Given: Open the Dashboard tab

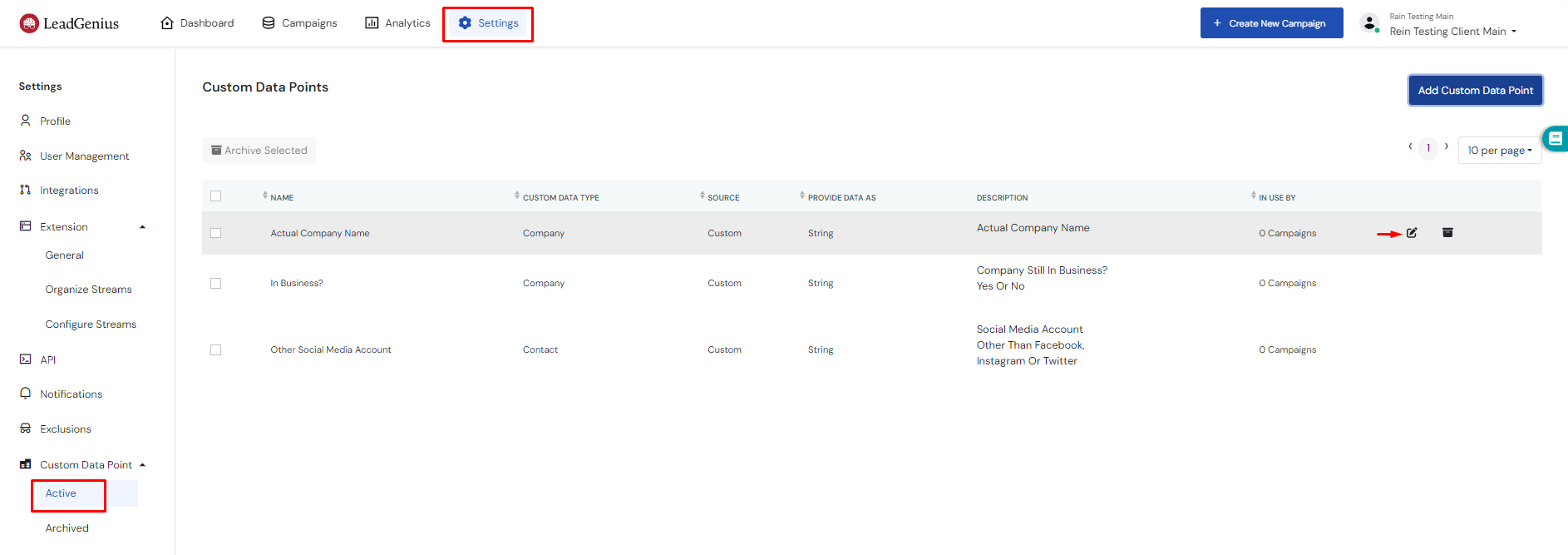Looking at the screenshot, I should tap(197, 22).
